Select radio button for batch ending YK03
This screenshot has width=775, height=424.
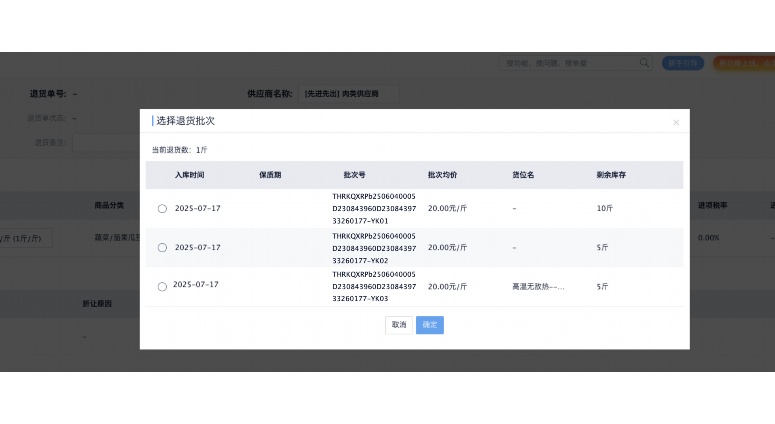click(162, 287)
